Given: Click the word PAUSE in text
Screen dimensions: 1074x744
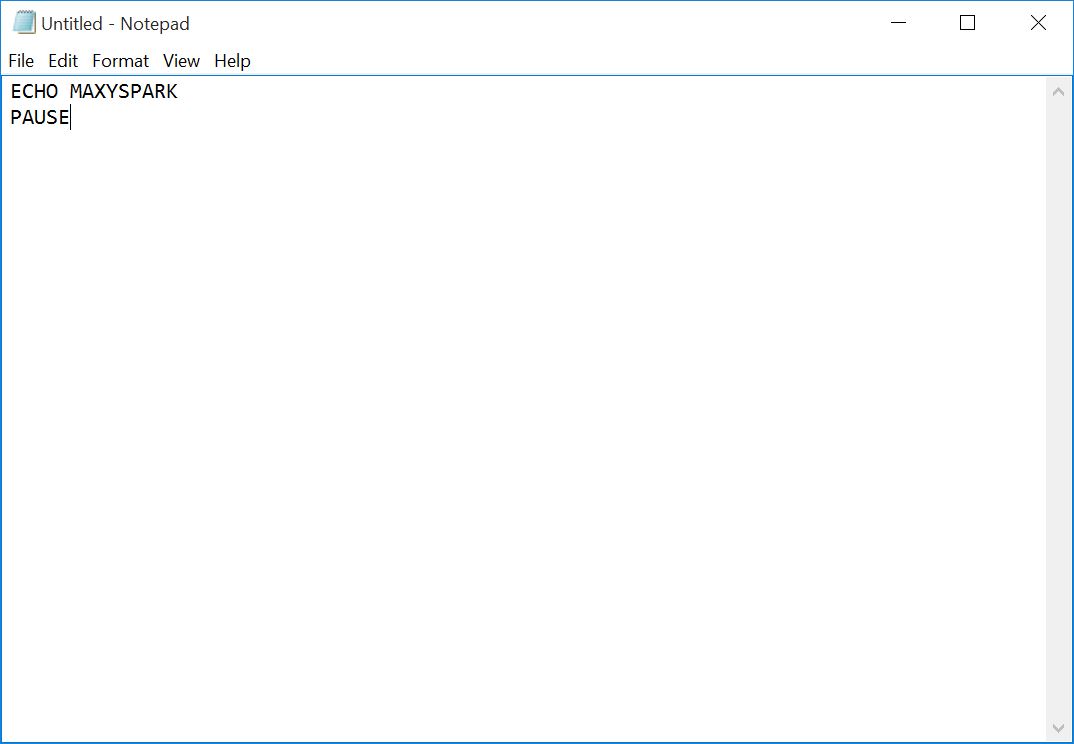Looking at the screenshot, I should pos(40,117).
